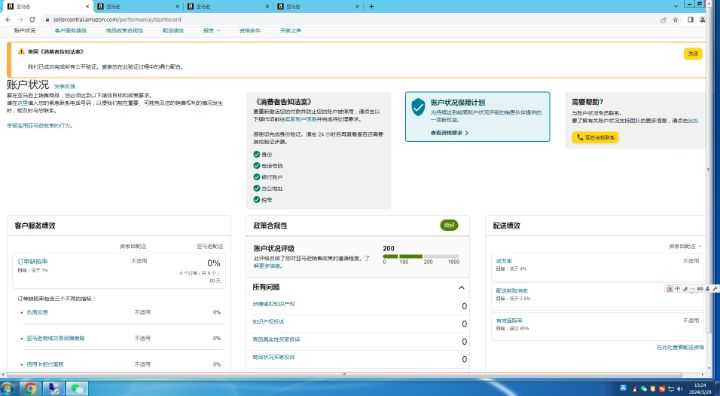Viewport: 720px width, 396px height.
Task: Open the green taskbar app icon
Action: 77,389
